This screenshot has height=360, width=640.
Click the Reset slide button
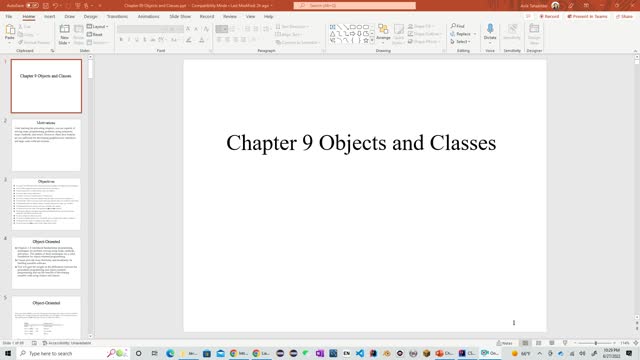tap(95, 34)
